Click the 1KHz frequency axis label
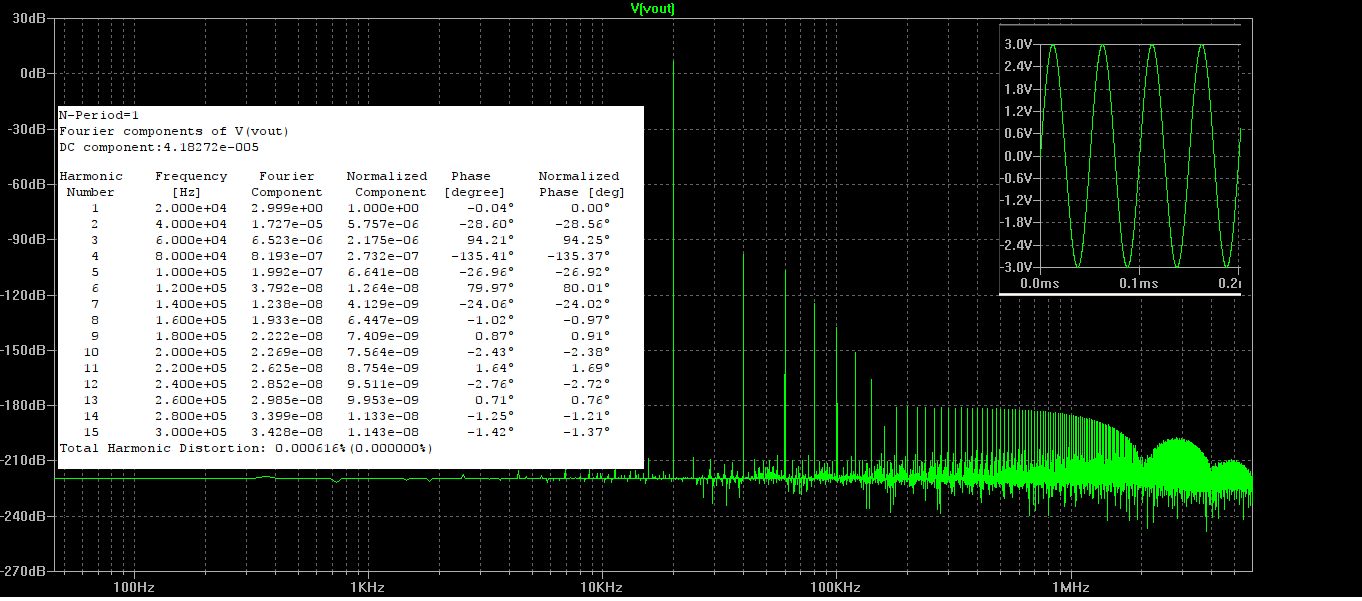Screen dimensions: 1362x601 367,586
